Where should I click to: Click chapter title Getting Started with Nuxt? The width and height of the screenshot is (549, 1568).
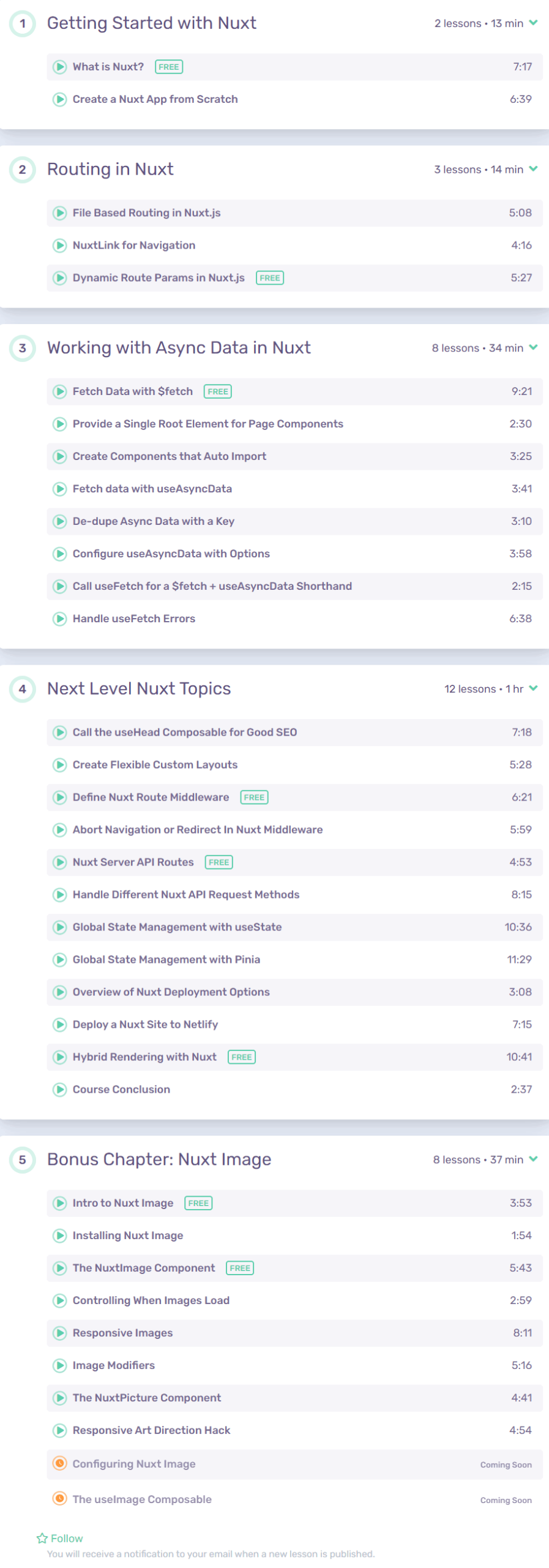[x=152, y=23]
